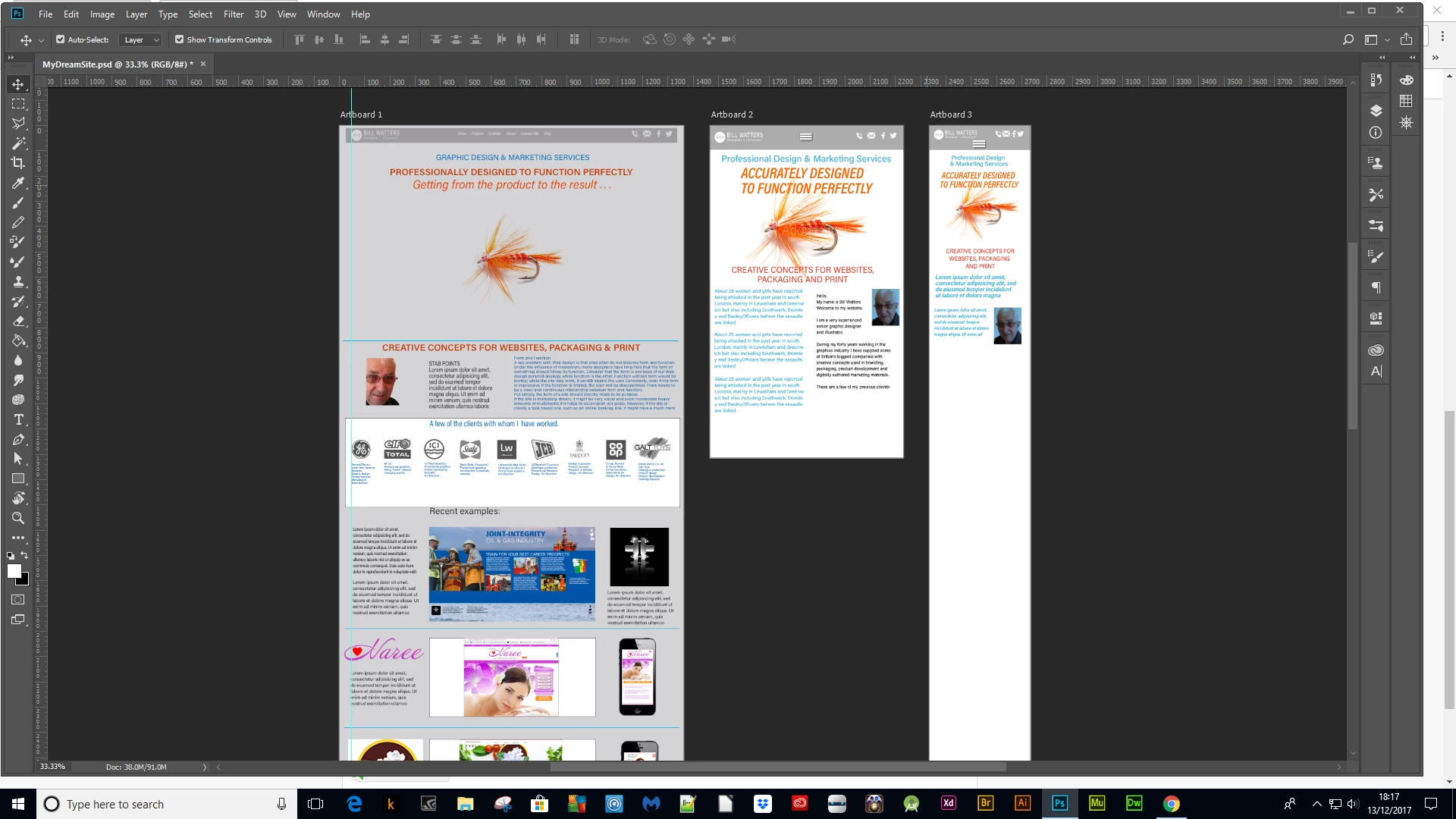Select the Eraser tool
Viewport: 1456px width, 819px height.
pyautogui.click(x=18, y=321)
